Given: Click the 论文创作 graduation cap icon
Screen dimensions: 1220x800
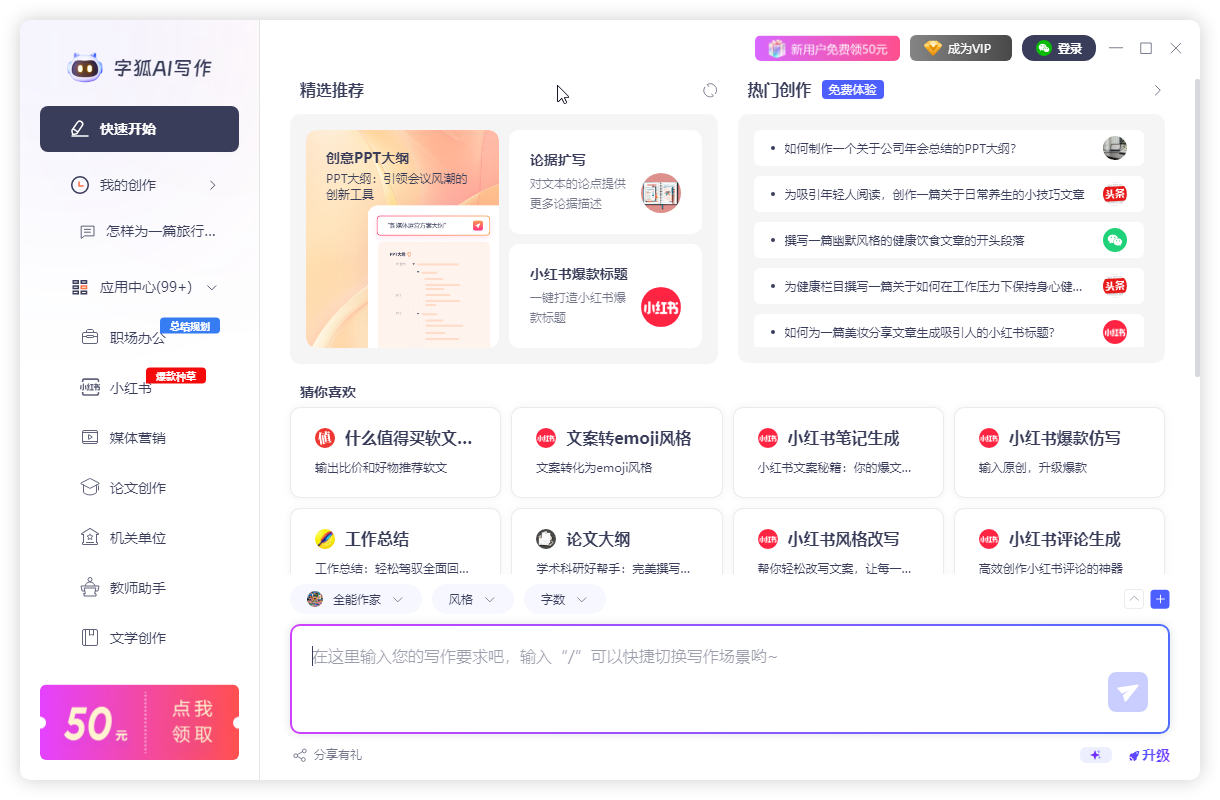Looking at the screenshot, I should [90, 487].
